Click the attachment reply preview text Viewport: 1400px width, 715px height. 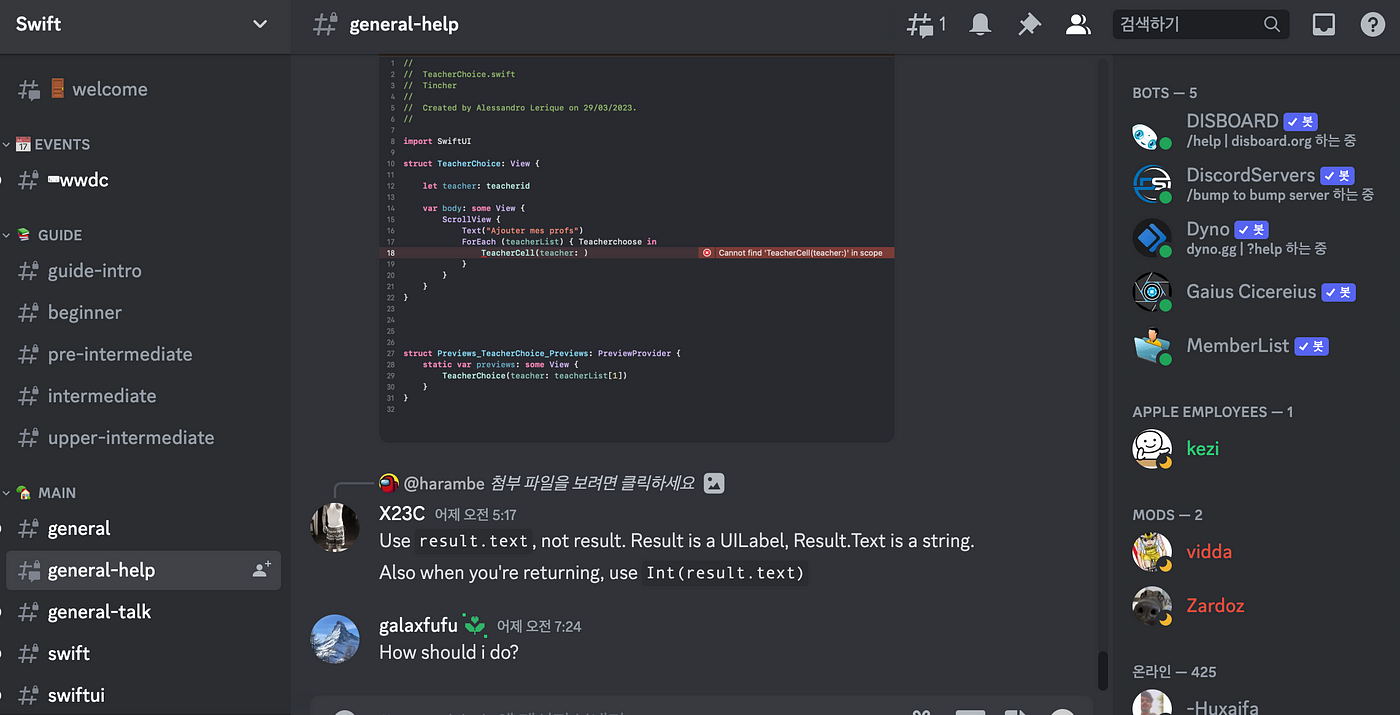(x=592, y=483)
